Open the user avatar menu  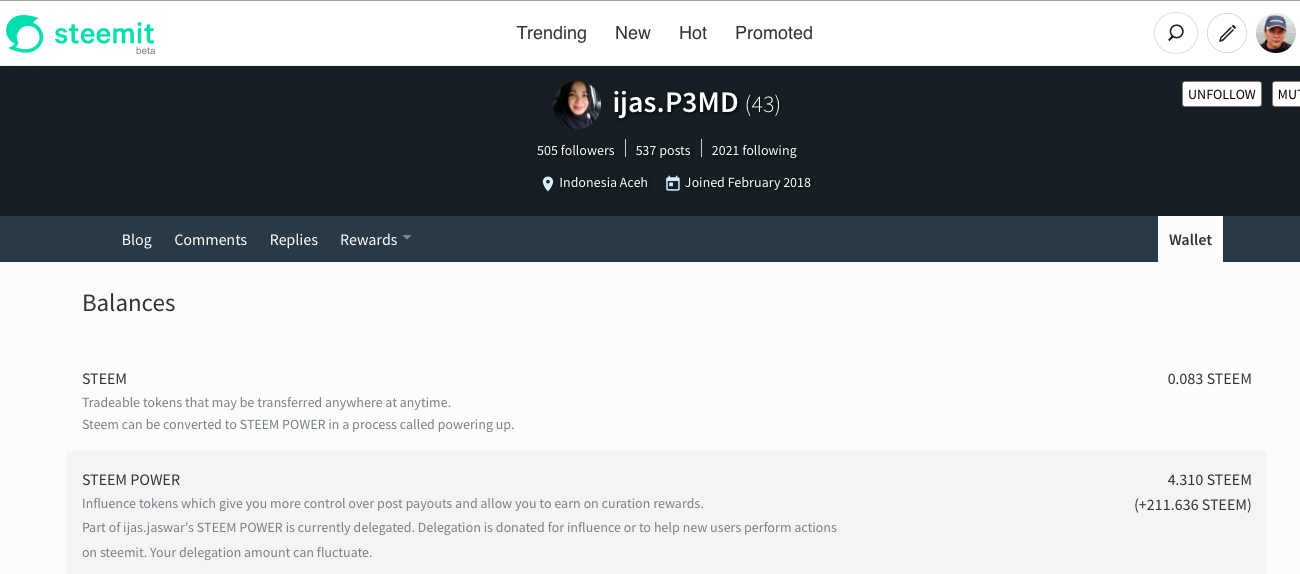tap(1275, 33)
